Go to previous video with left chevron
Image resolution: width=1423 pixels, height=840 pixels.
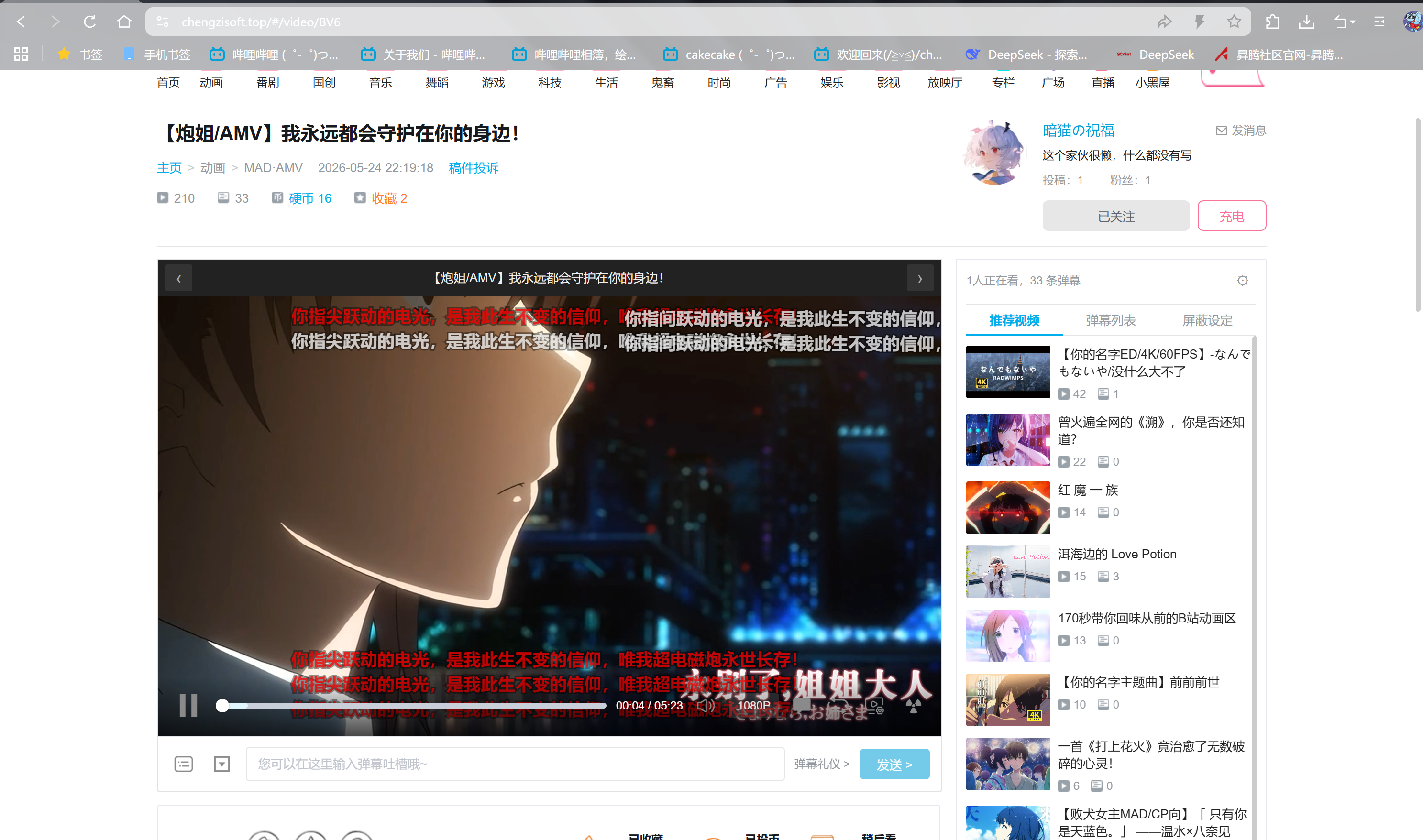click(x=179, y=279)
